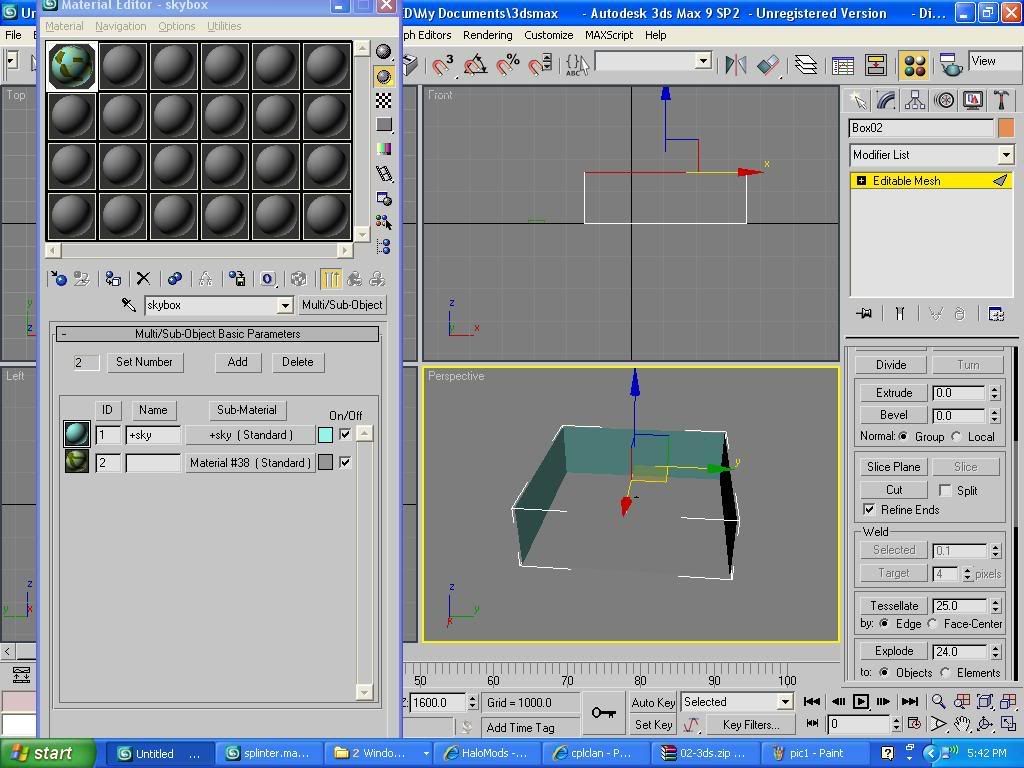Viewport: 1024px width, 768px height.
Task: Open Modifier List dropdown
Action: point(1006,155)
